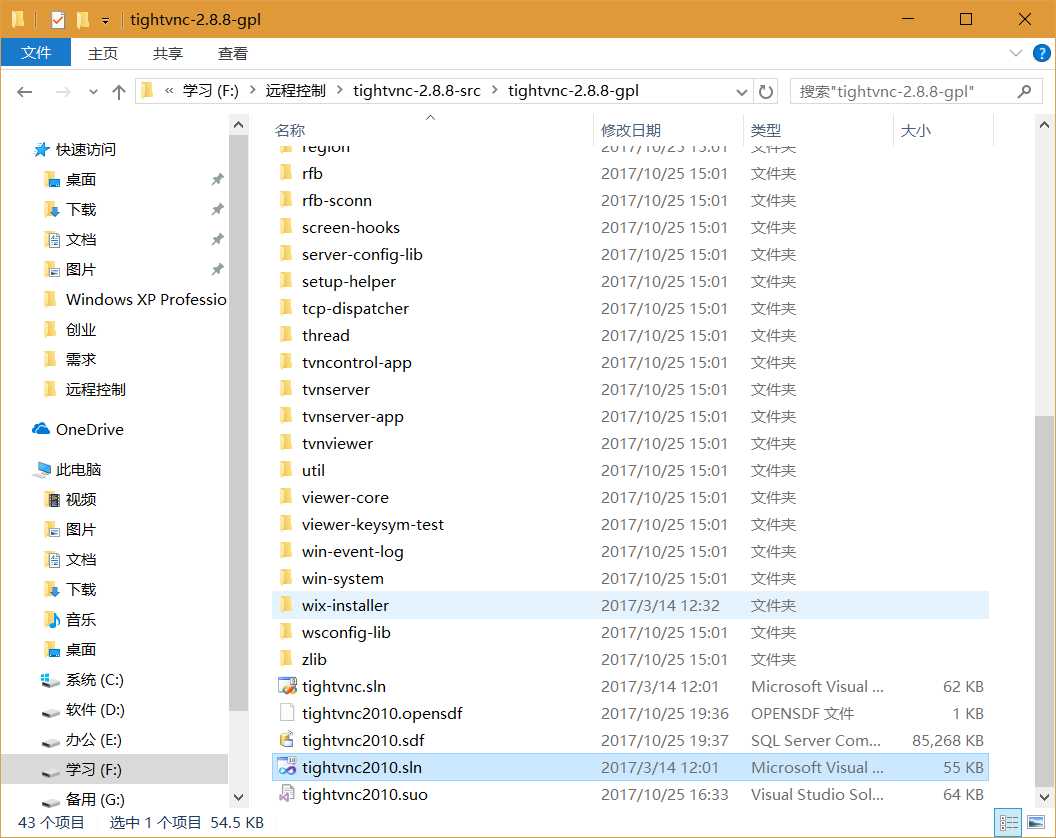1056x838 pixels.
Task: Show hidden breadcrumb path with double chevron
Action: 169,90
